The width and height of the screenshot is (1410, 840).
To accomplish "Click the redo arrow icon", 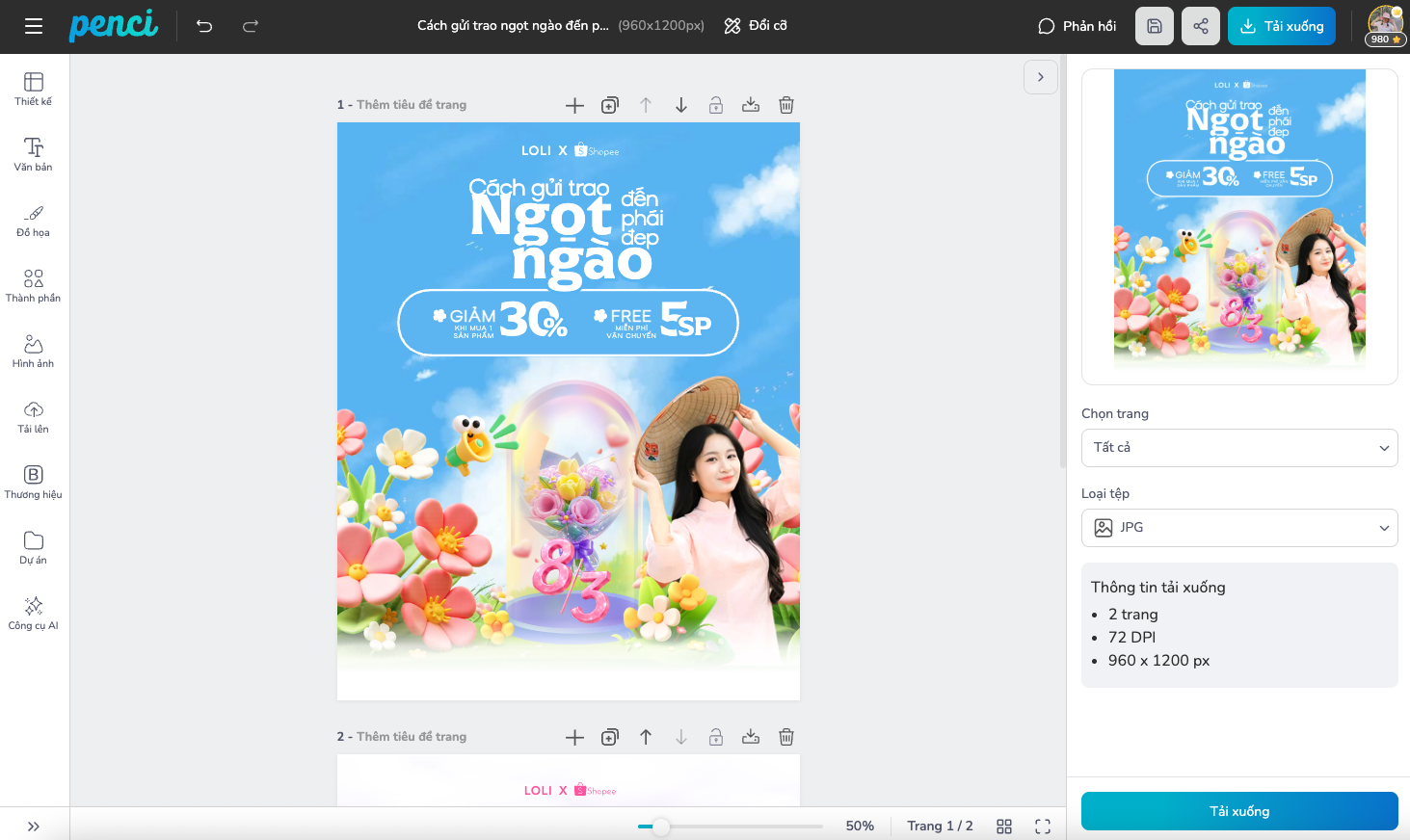I will tap(251, 26).
